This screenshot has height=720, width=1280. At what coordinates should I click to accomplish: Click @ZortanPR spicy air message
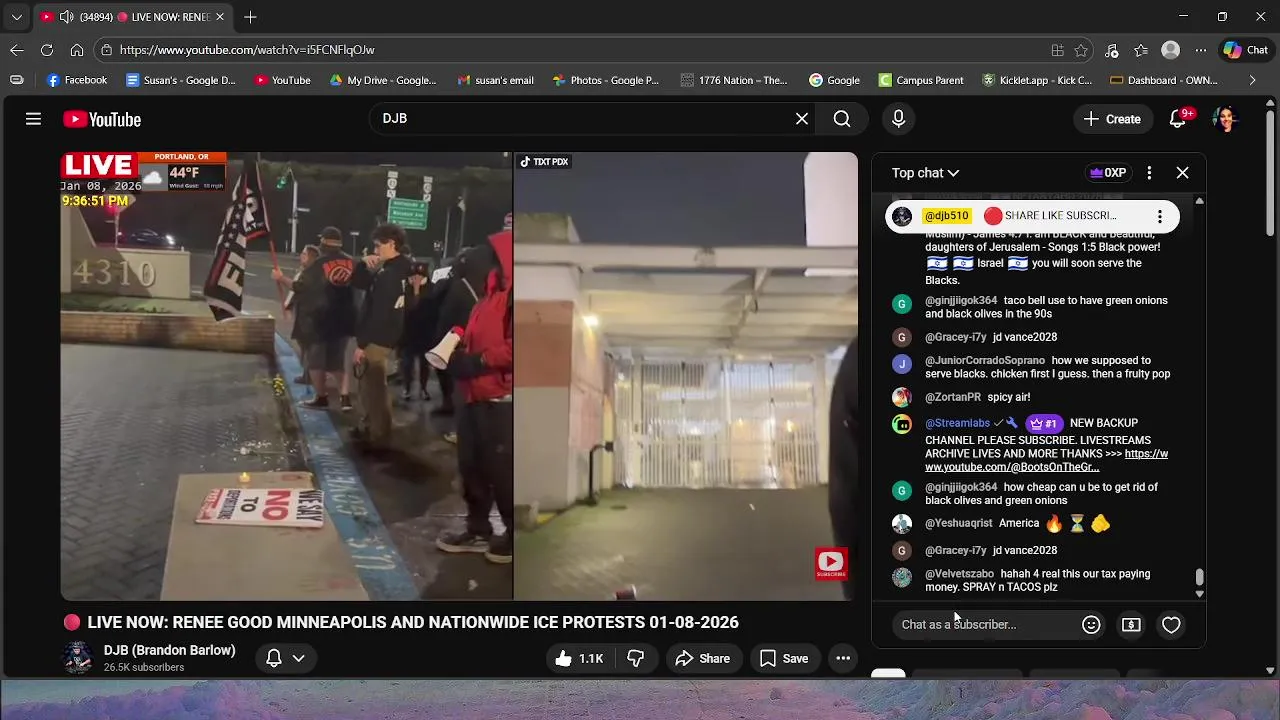click(x=1008, y=397)
